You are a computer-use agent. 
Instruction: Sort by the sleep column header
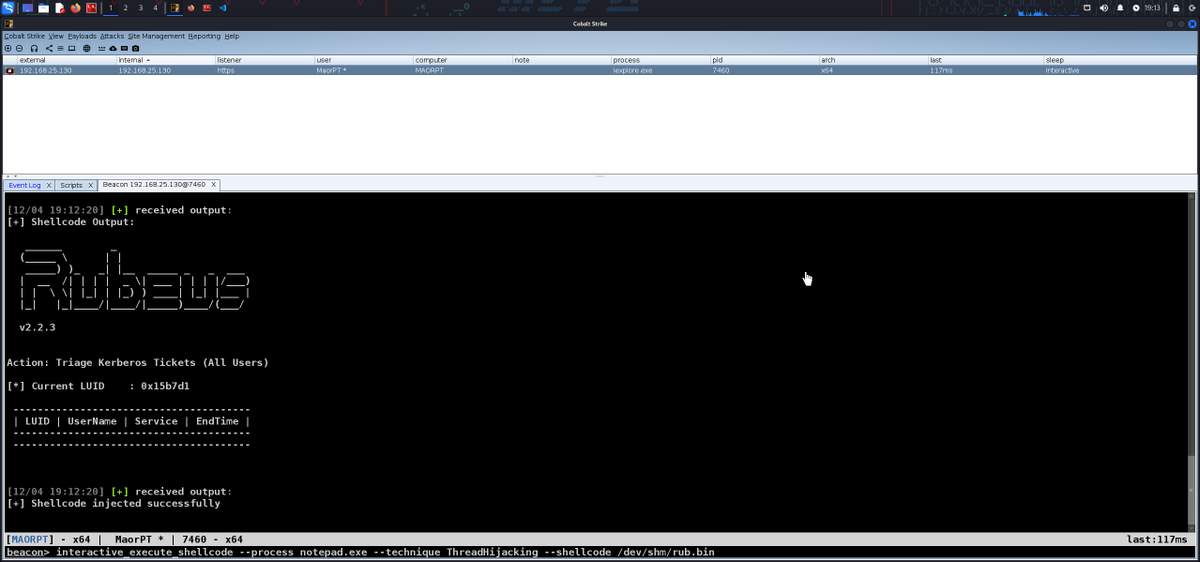1121,60
